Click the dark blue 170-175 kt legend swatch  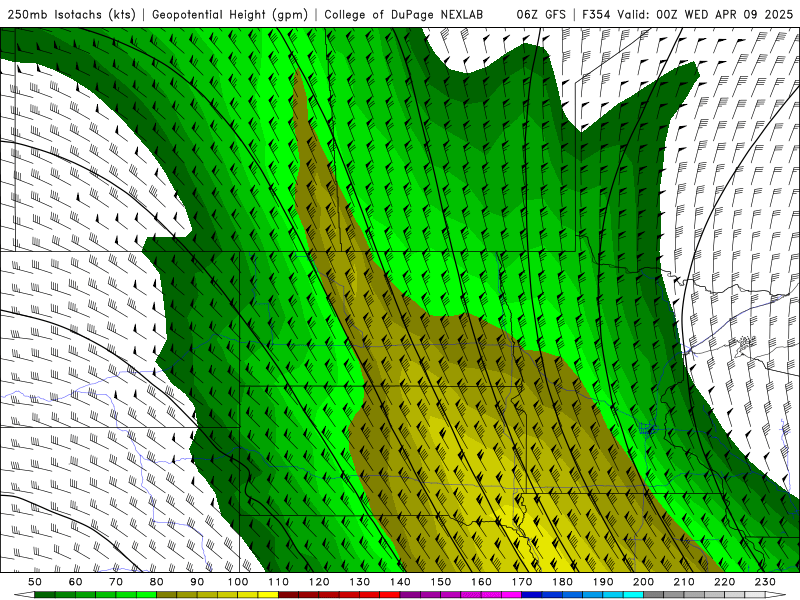(x=532, y=595)
